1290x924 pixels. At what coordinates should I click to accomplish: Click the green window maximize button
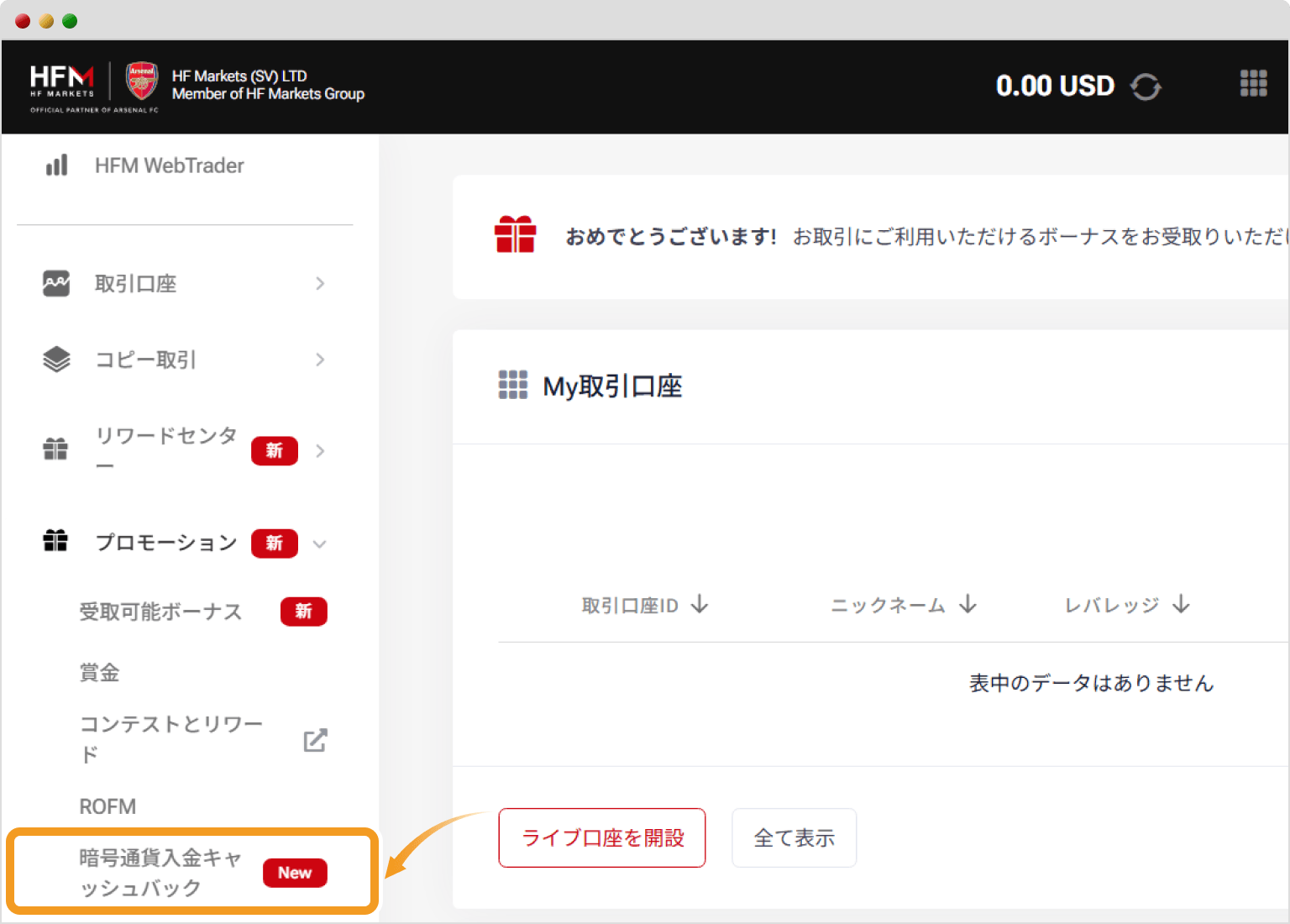pyautogui.click(x=70, y=21)
